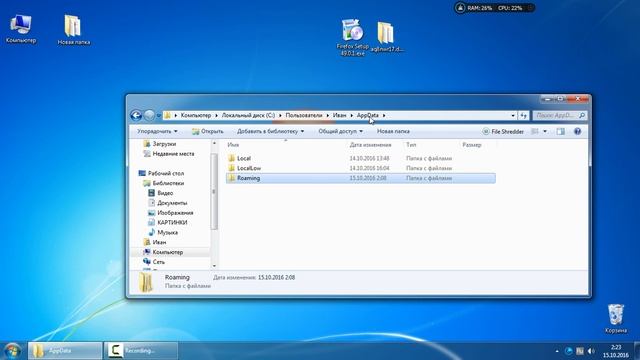
Task: Click the AppData breadcrumb segment
Action: (367, 116)
